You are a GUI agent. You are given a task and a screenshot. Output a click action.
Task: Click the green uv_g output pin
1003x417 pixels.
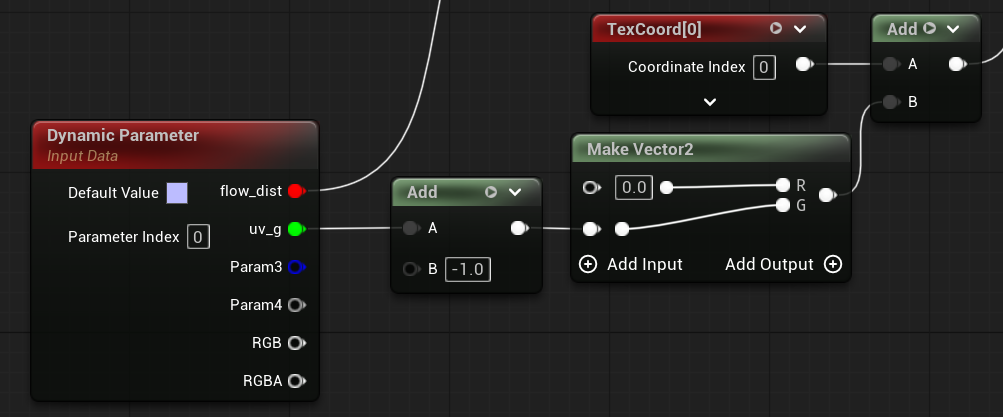(296, 229)
